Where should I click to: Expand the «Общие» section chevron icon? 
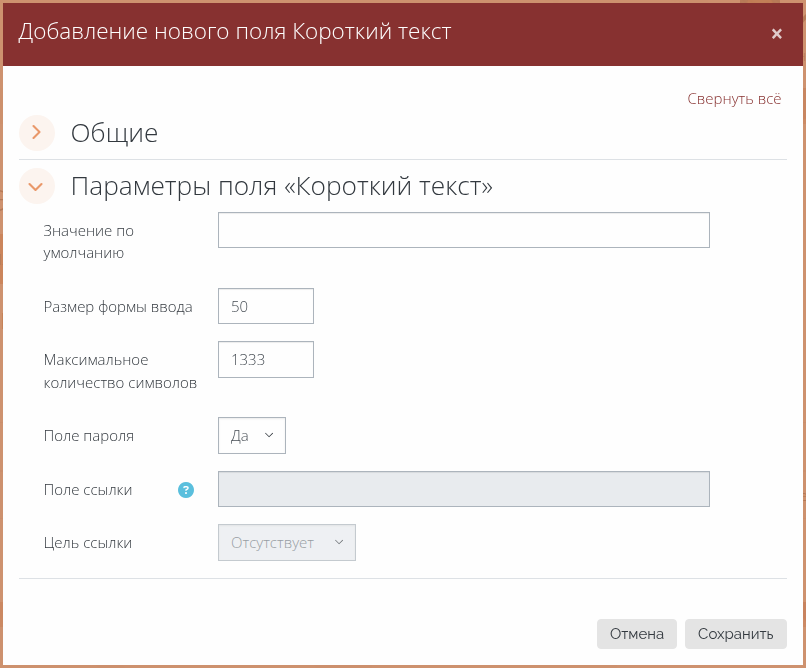click(37, 132)
